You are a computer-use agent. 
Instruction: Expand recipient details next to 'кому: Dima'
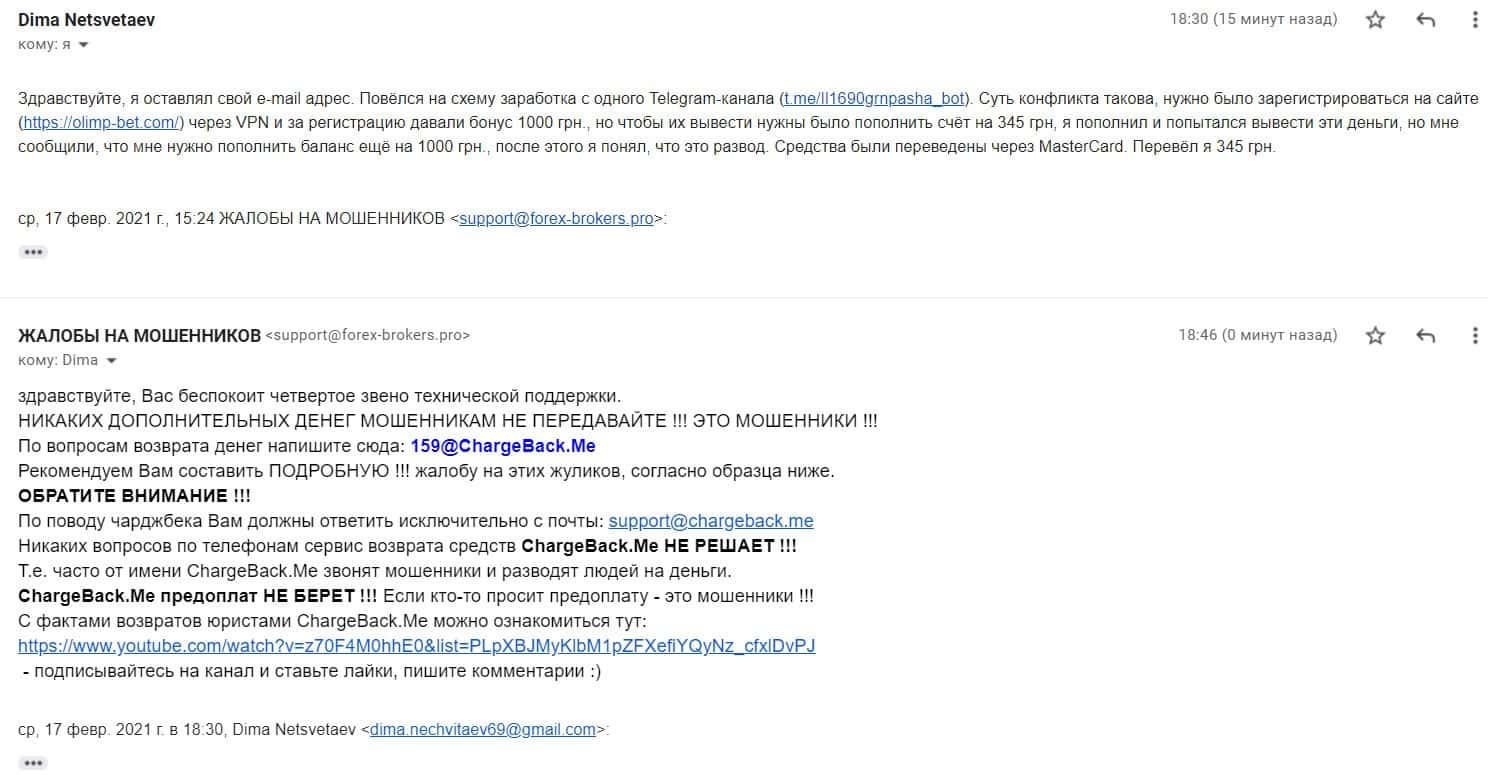[112, 361]
